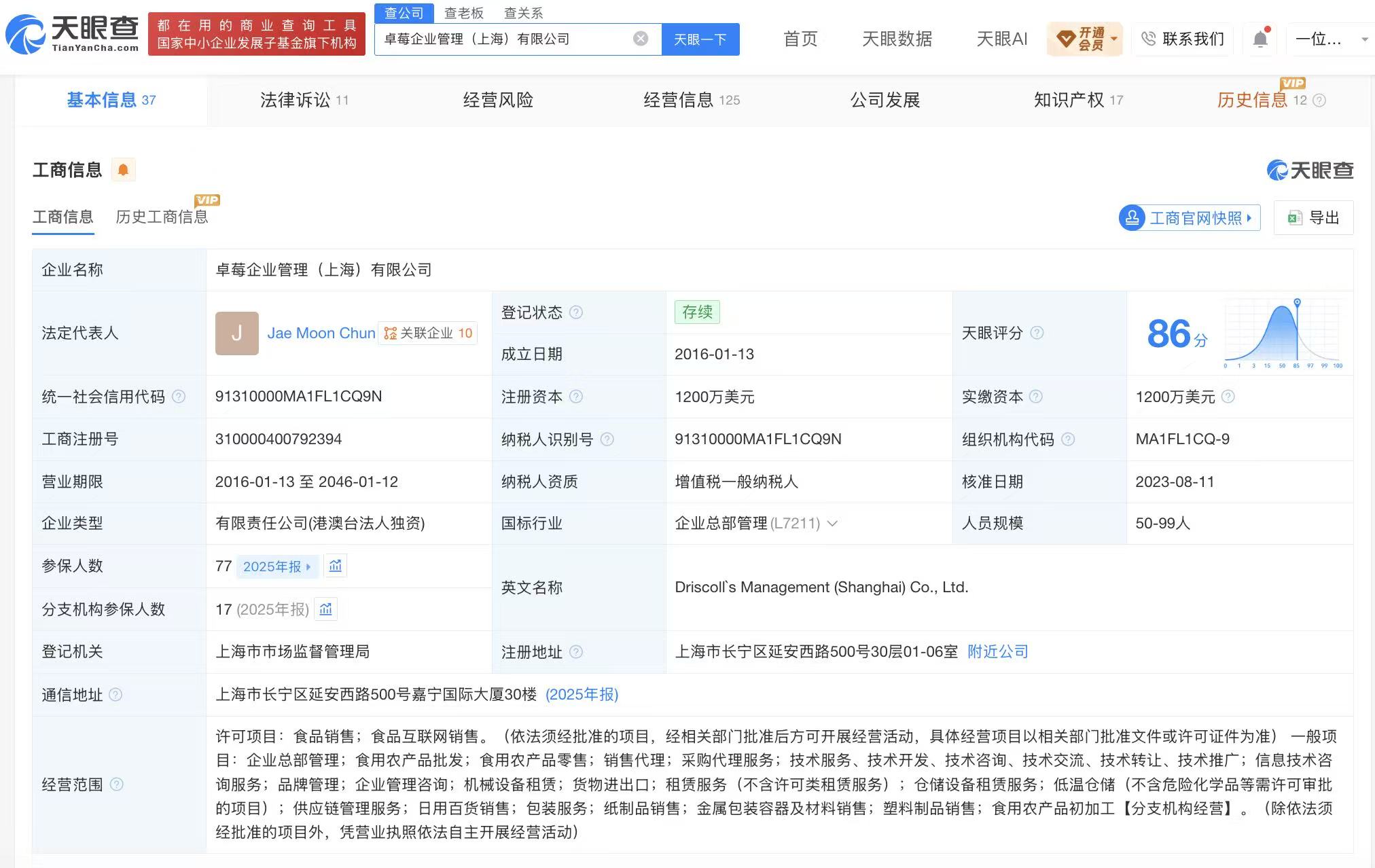
Task: Click the 天眼一下 search button
Action: (x=700, y=39)
